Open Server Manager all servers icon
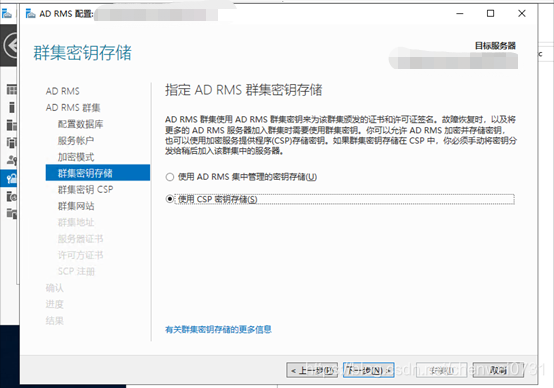The height and width of the screenshot is (388, 554). (11, 125)
